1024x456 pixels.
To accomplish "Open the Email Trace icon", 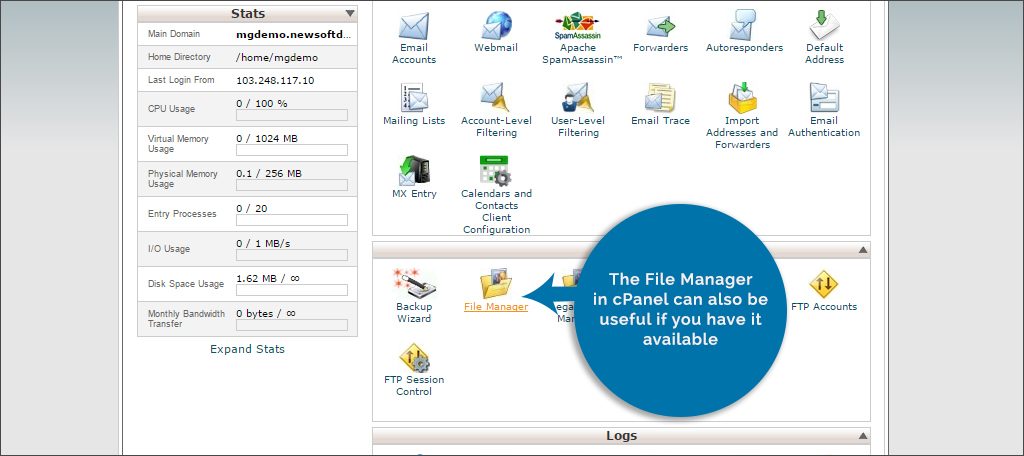I will click(x=660, y=98).
